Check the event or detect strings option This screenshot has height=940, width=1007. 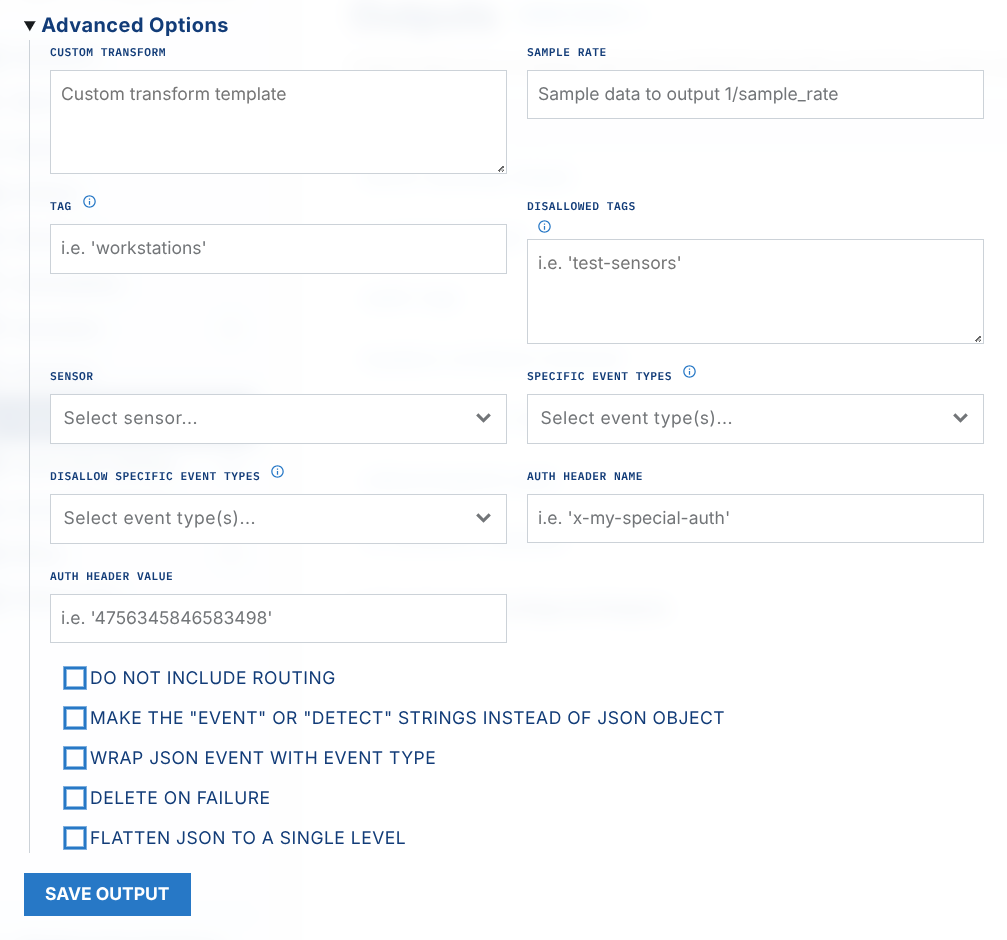[x=75, y=718]
